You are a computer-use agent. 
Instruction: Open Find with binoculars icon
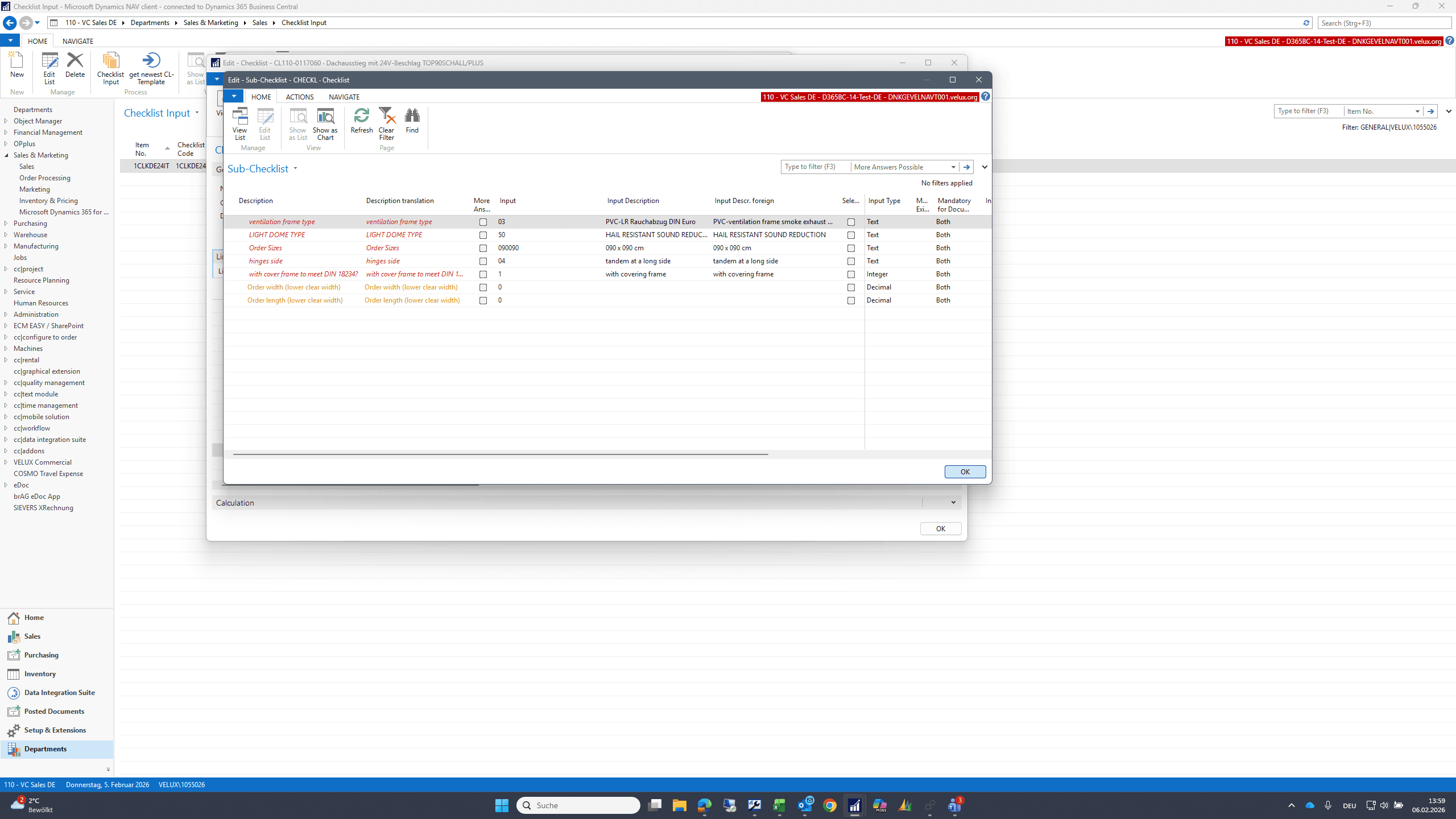[x=412, y=121]
